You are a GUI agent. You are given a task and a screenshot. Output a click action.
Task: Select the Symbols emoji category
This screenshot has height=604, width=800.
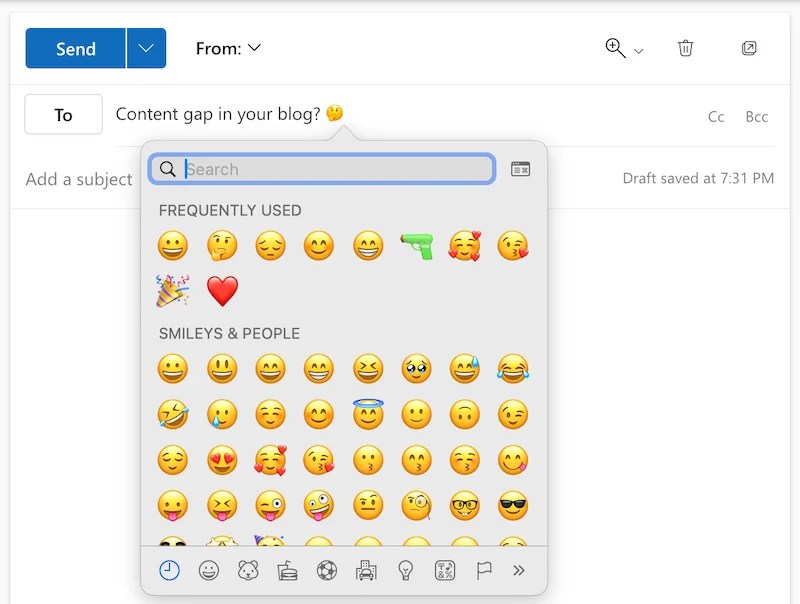[444, 570]
